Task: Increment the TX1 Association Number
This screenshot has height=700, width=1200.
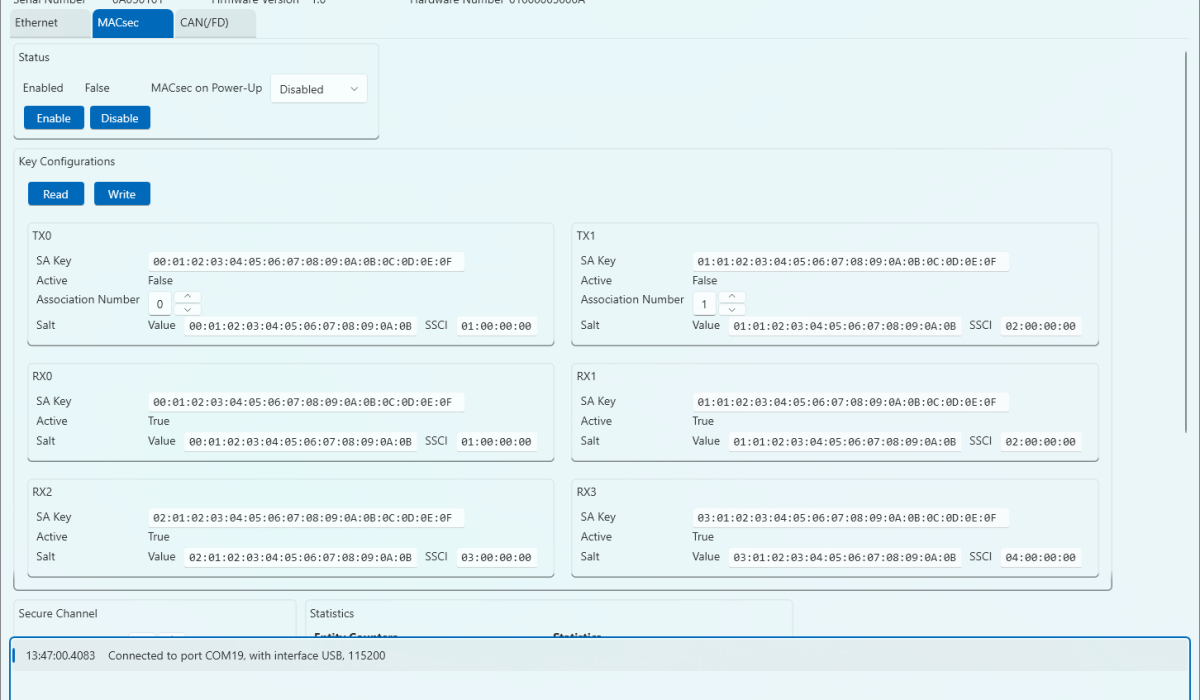Action: point(732,297)
